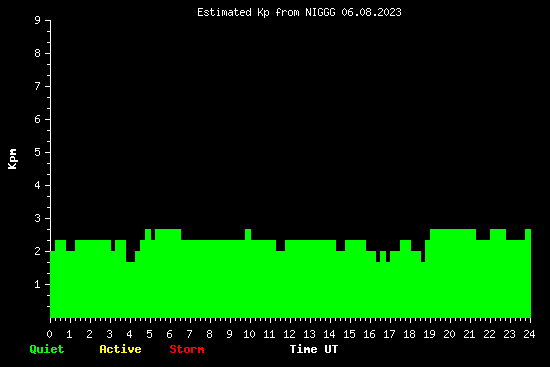Click hour 10 on the time axis
The image size is (550, 367).
(x=249, y=334)
